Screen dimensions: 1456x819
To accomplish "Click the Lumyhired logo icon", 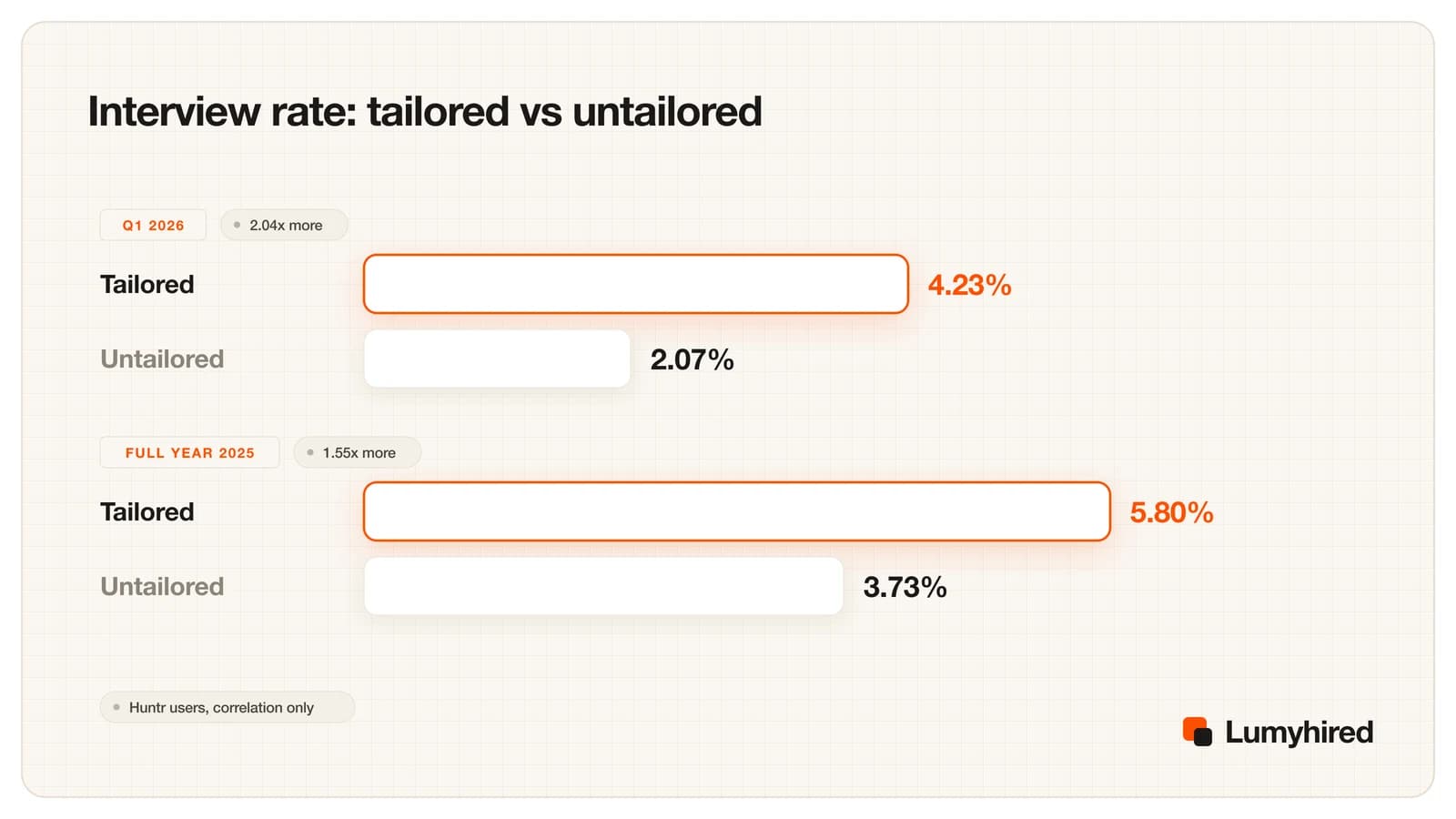I will point(1197,732).
